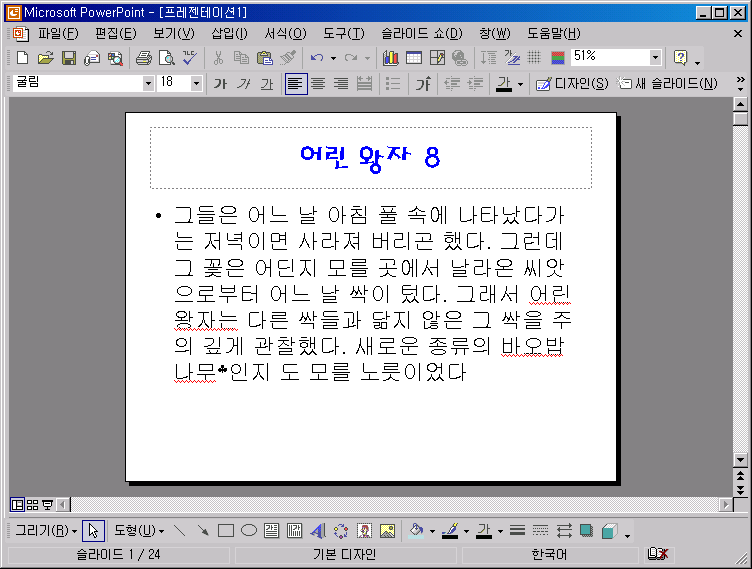Toggle italic text formatting

(243, 84)
